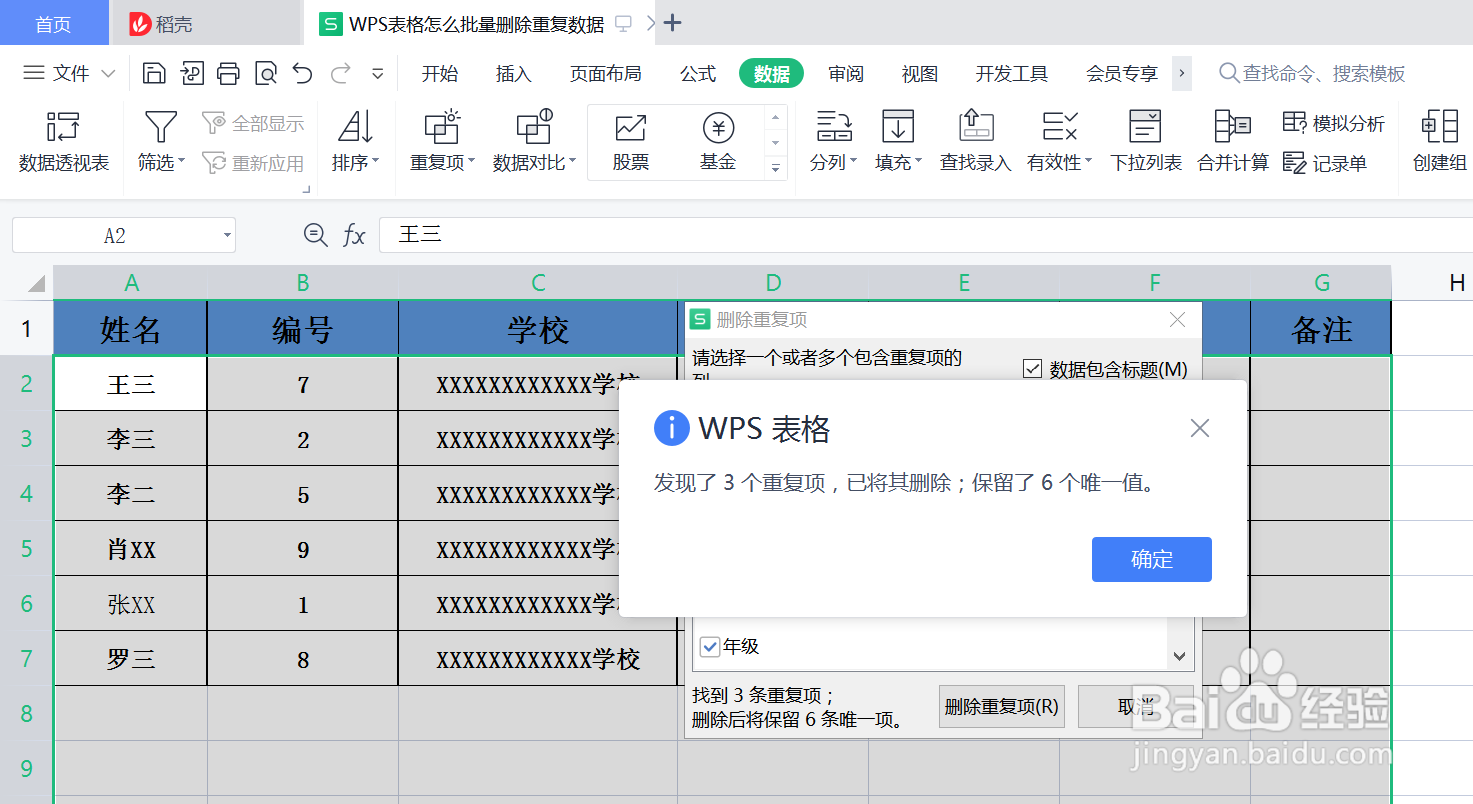Viewport: 1473px width, 804px height.
Task: Switch to the 插入 ribbon tab
Action: pos(513,73)
